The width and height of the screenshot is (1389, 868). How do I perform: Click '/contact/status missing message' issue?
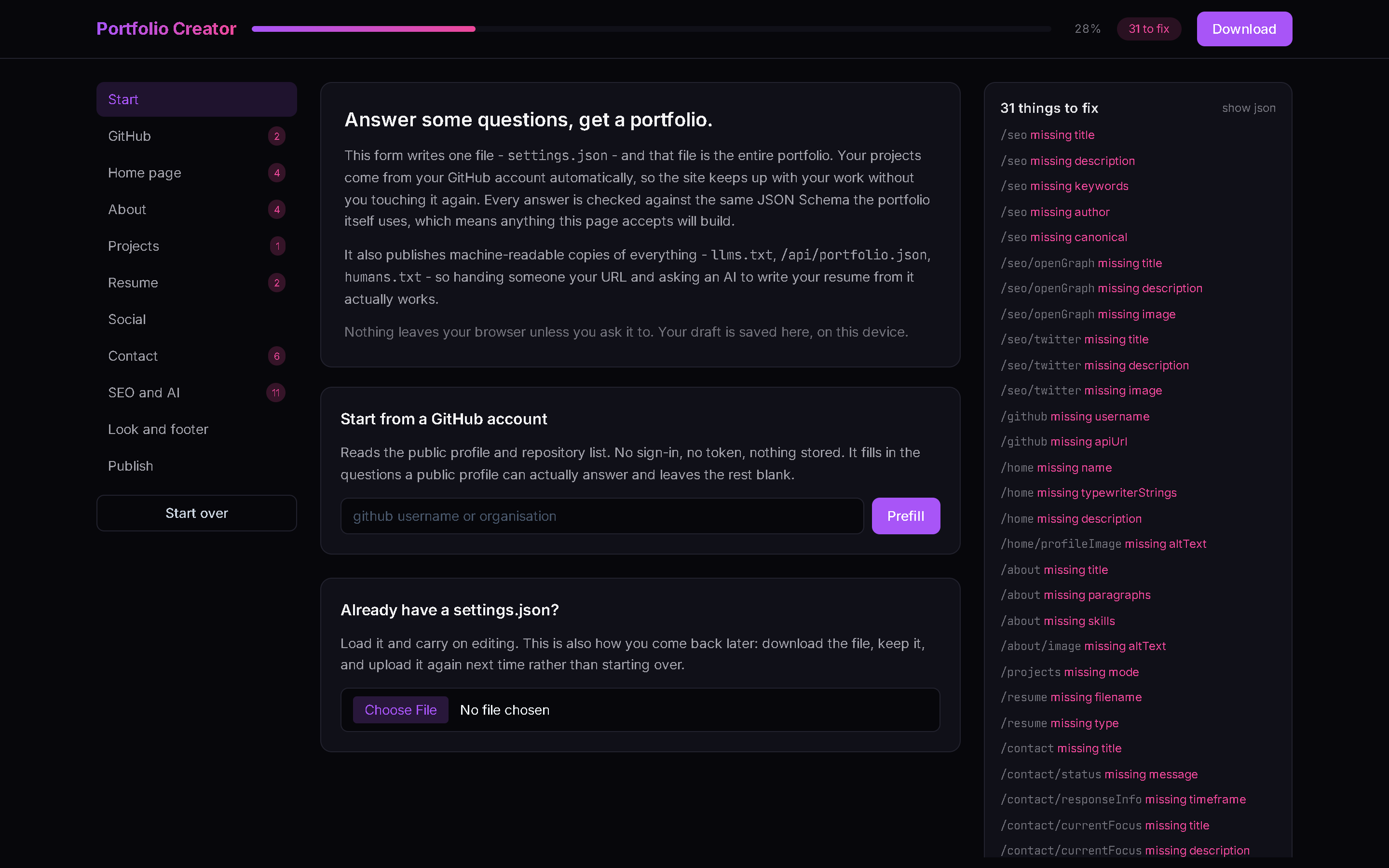point(1099,774)
